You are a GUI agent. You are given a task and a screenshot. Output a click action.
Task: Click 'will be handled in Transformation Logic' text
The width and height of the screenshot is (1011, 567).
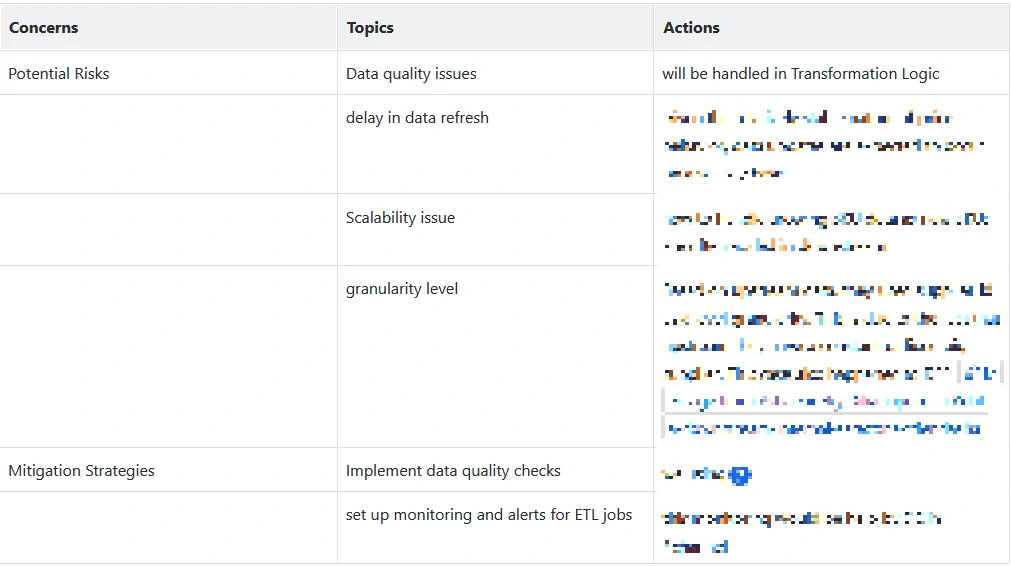click(800, 73)
